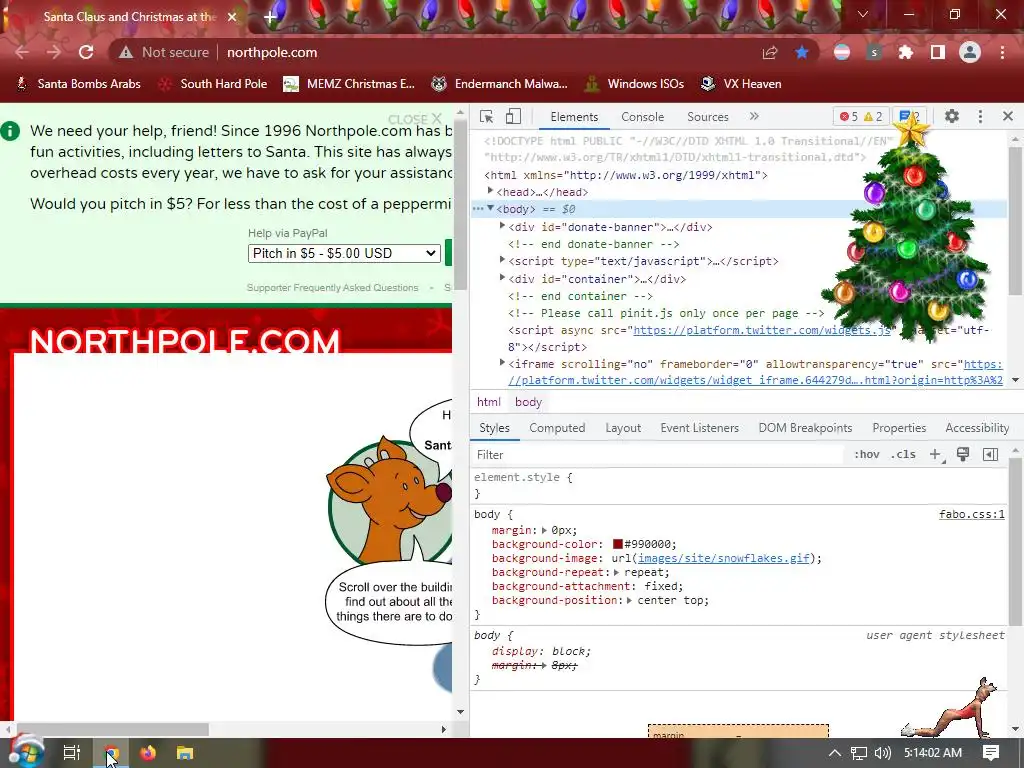Open Task View on the taskbar
Screen dimensions: 1024x768
point(71,753)
